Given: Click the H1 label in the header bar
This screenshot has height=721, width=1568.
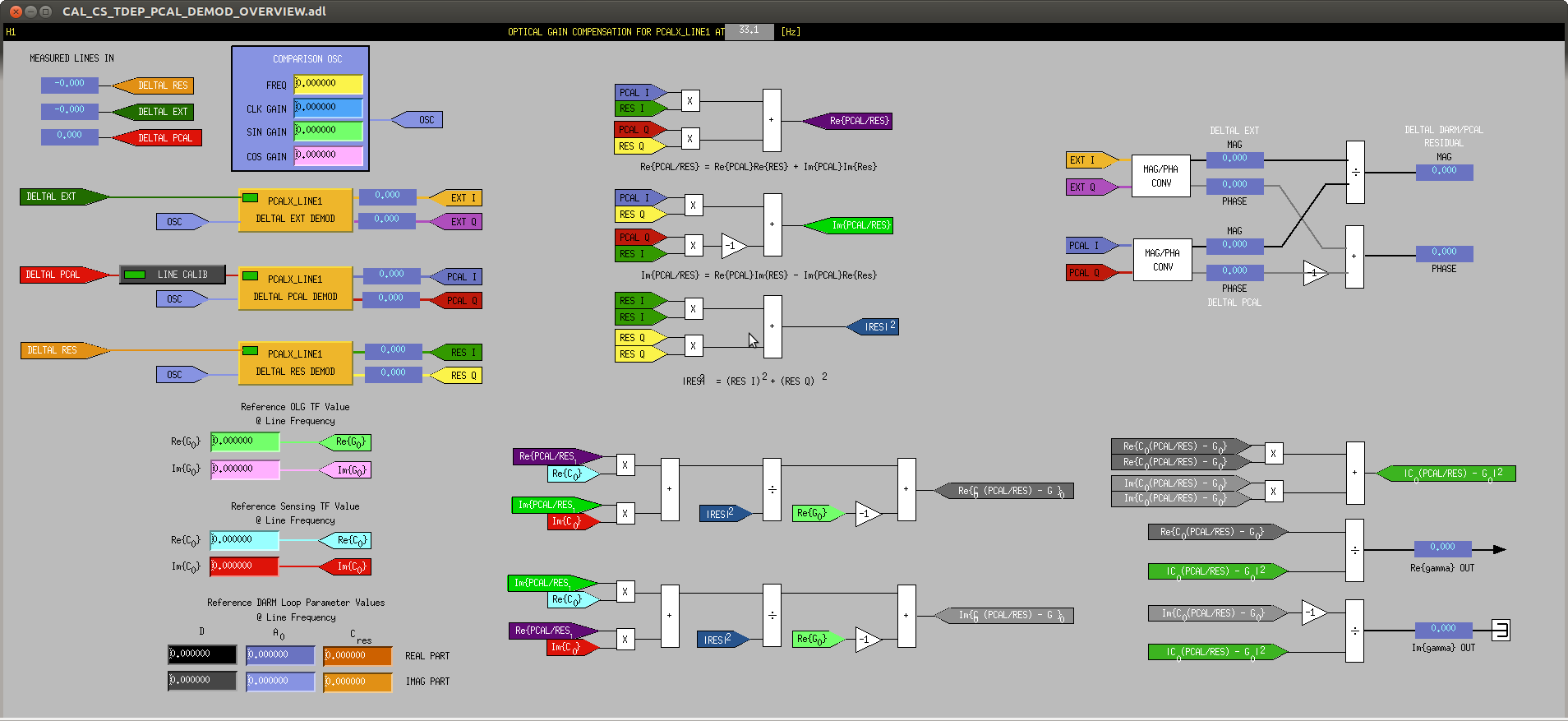Looking at the screenshot, I should tap(11, 32).
